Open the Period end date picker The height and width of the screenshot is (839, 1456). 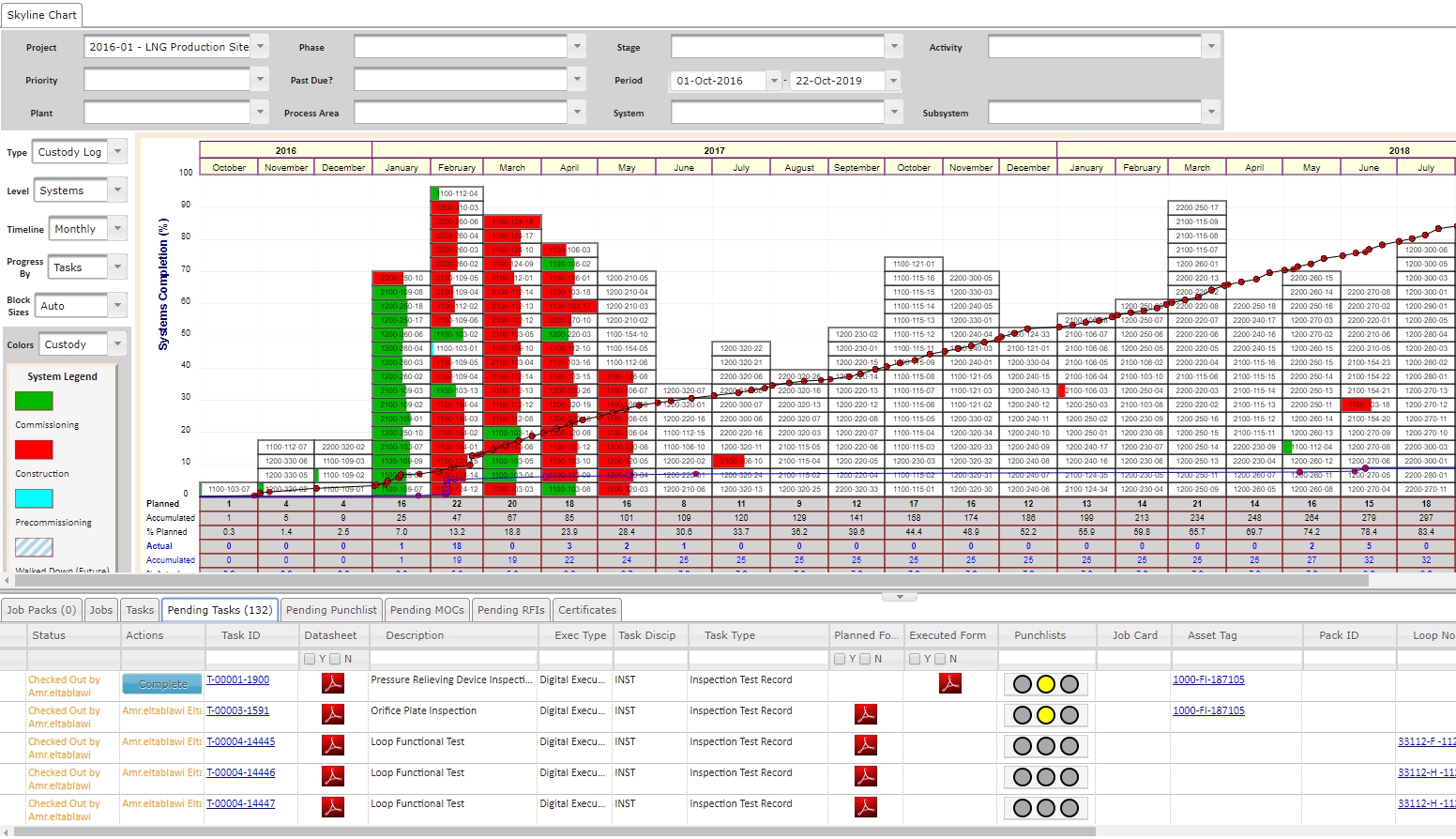tap(893, 81)
